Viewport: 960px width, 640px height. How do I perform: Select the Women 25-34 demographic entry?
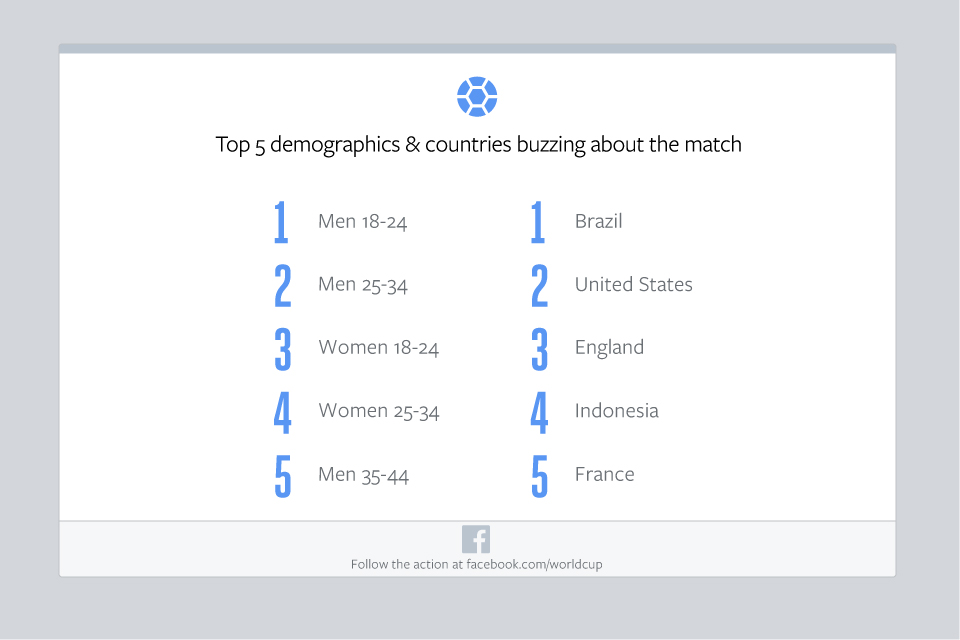(378, 411)
